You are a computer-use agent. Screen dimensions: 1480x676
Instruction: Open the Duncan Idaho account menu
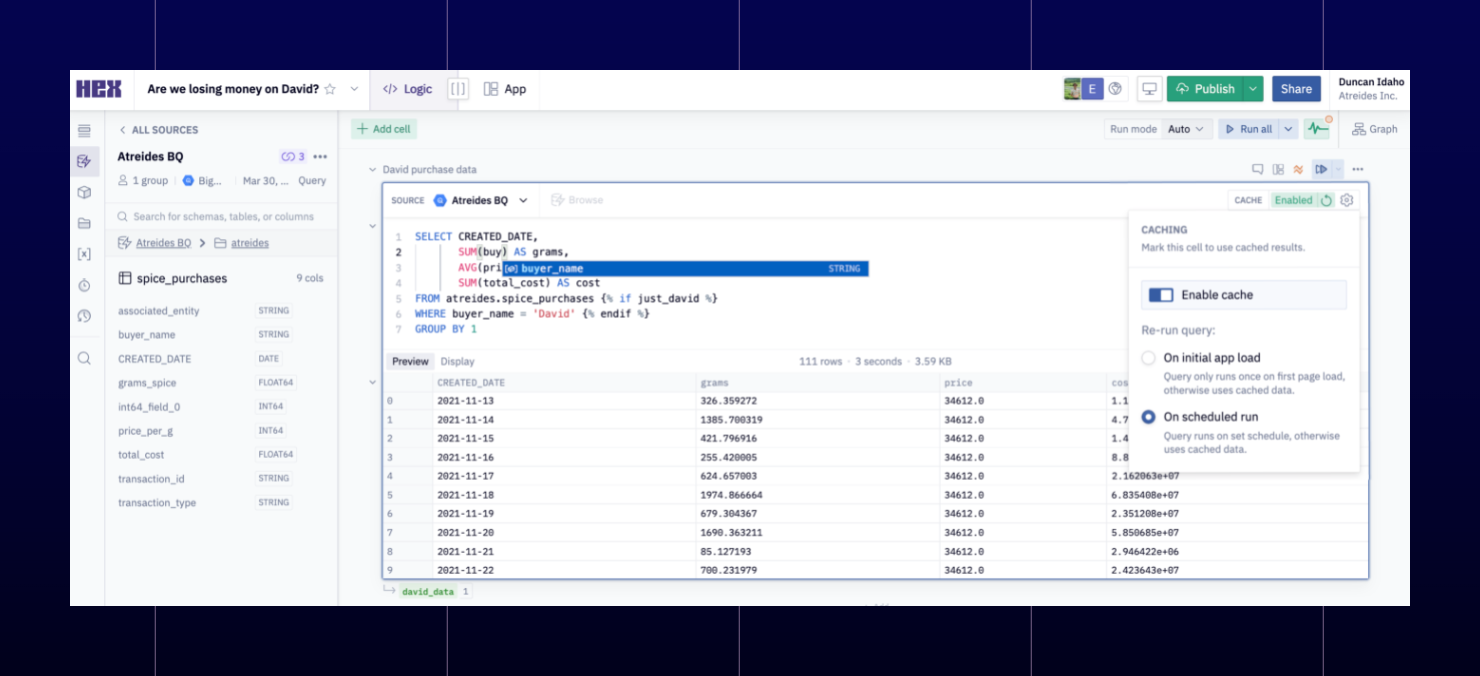click(x=1371, y=89)
